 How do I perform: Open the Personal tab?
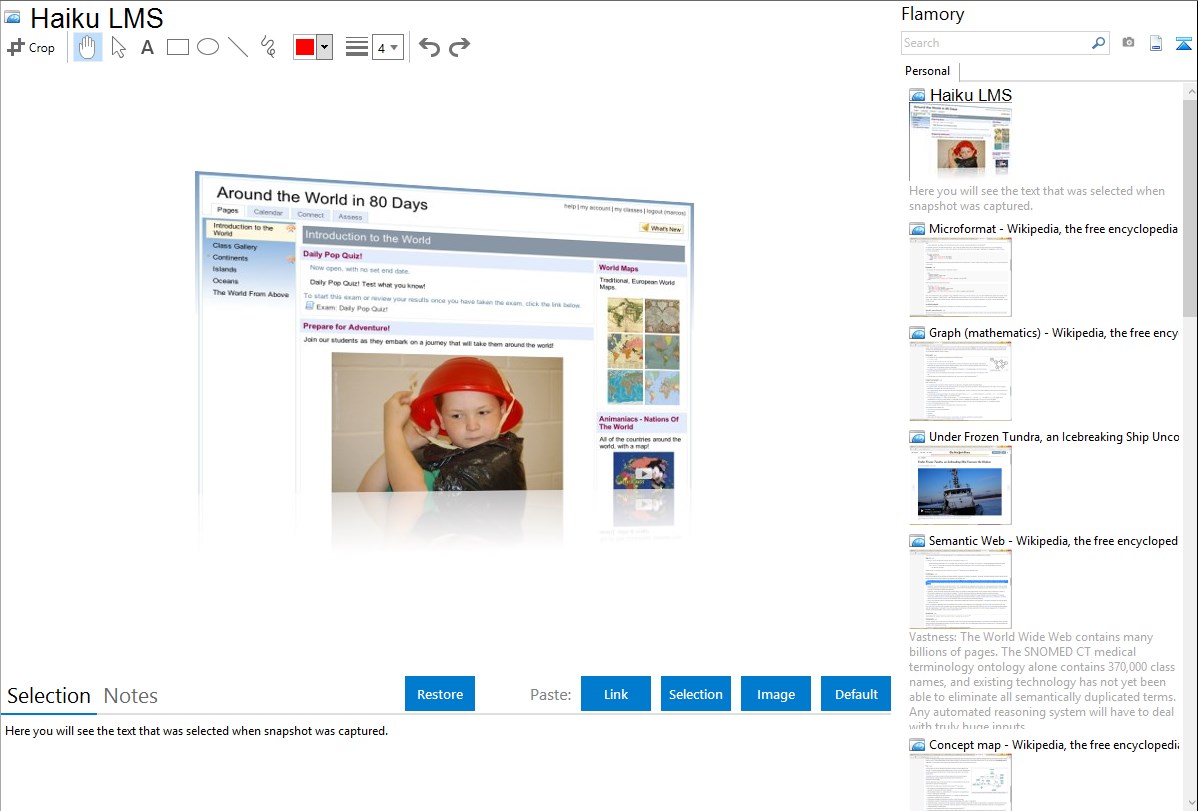[927, 71]
